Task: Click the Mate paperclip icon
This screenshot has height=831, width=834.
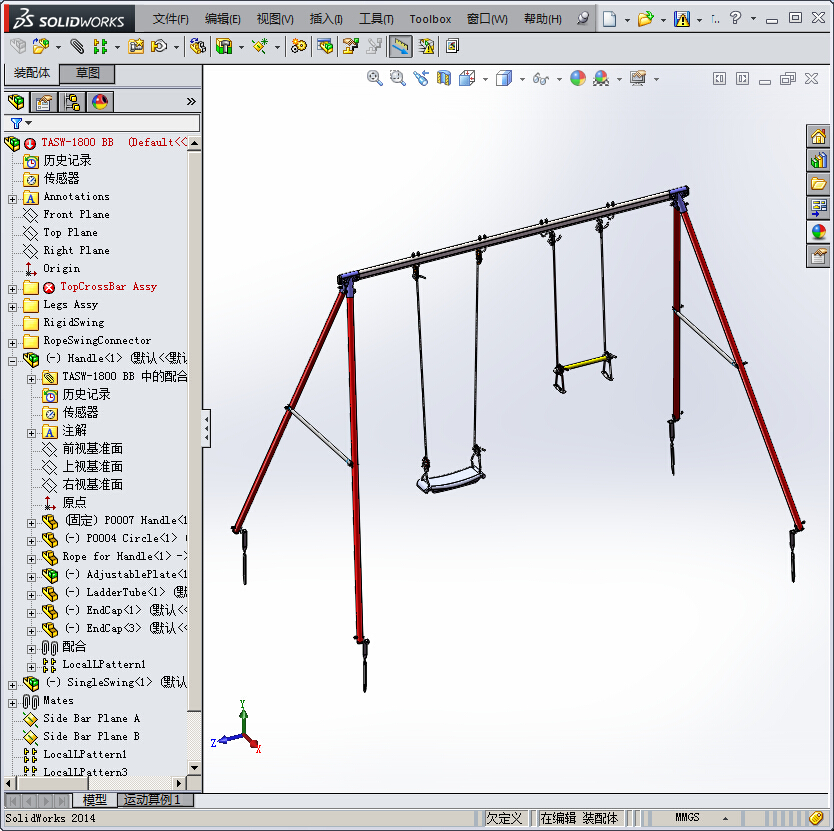Action: click(77, 47)
